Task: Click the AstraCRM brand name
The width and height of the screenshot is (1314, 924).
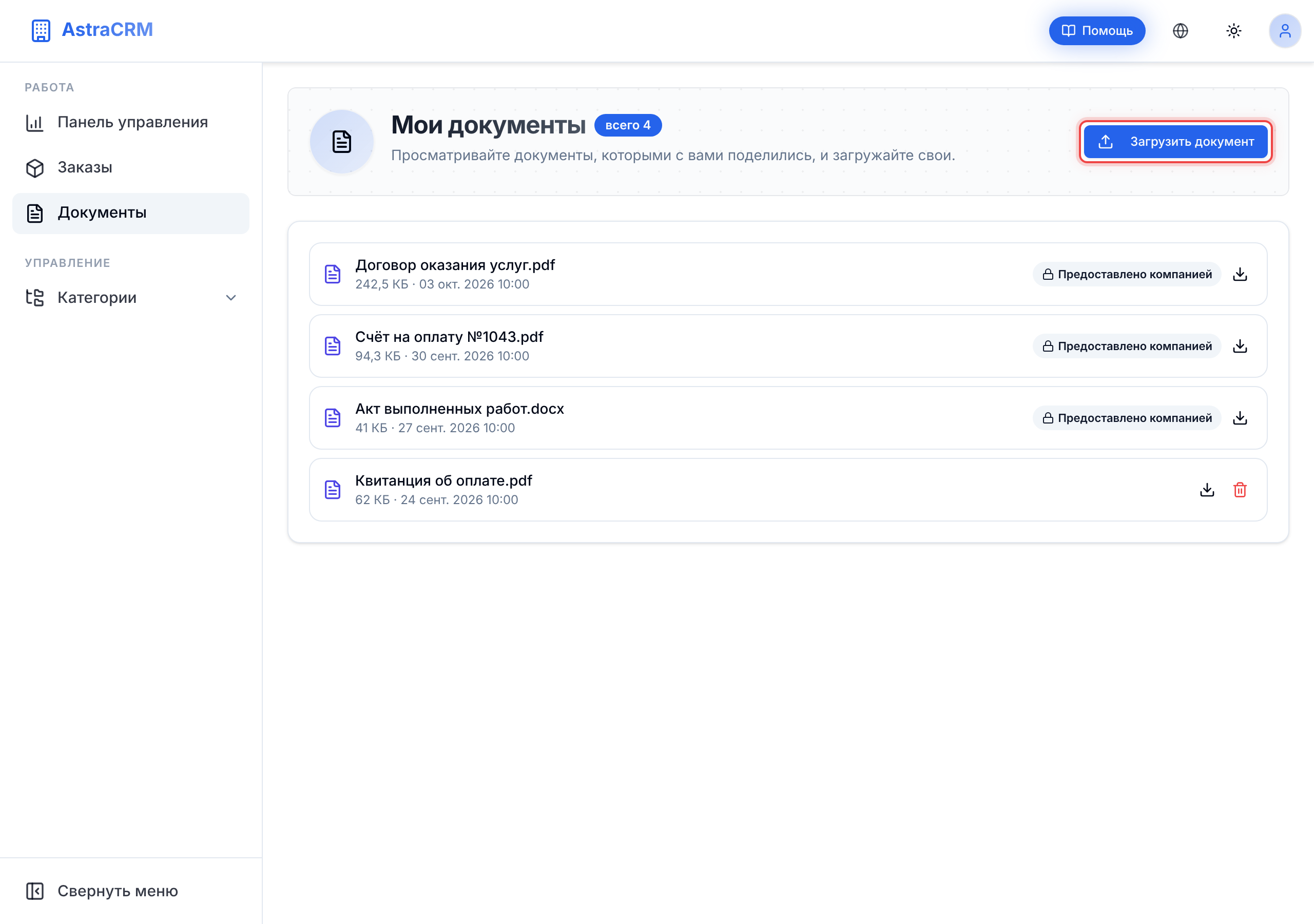Action: 108,30
